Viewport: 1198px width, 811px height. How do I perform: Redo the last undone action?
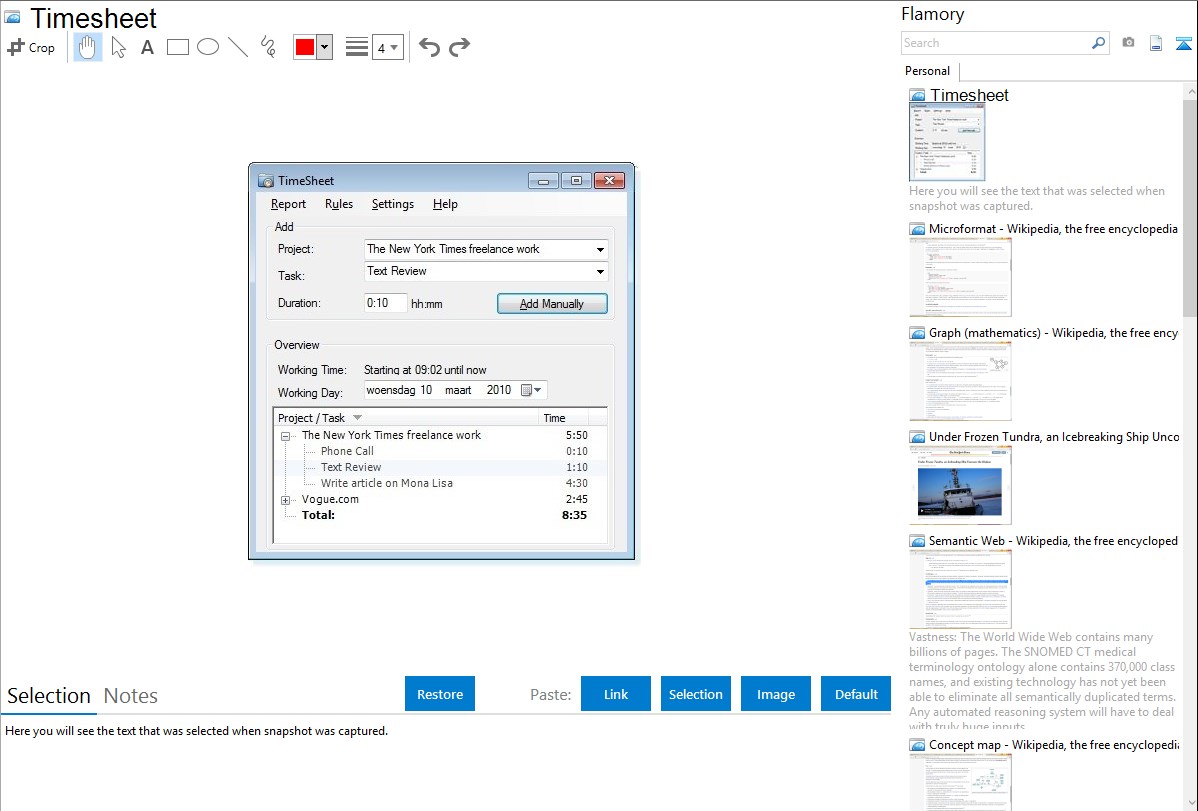(x=459, y=47)
